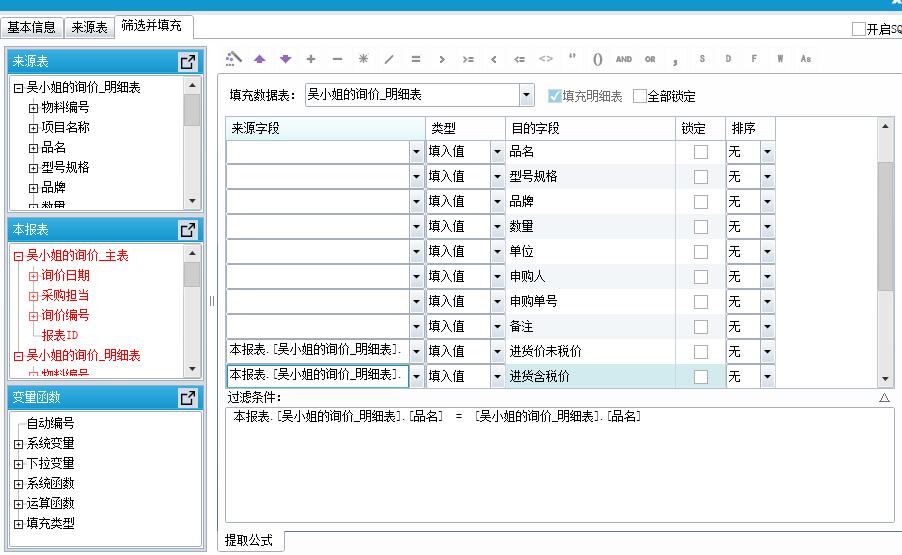902x555 pixels.
Task: Collapse the 吴小姐的询价_主表 node
Action: point(18,256)
